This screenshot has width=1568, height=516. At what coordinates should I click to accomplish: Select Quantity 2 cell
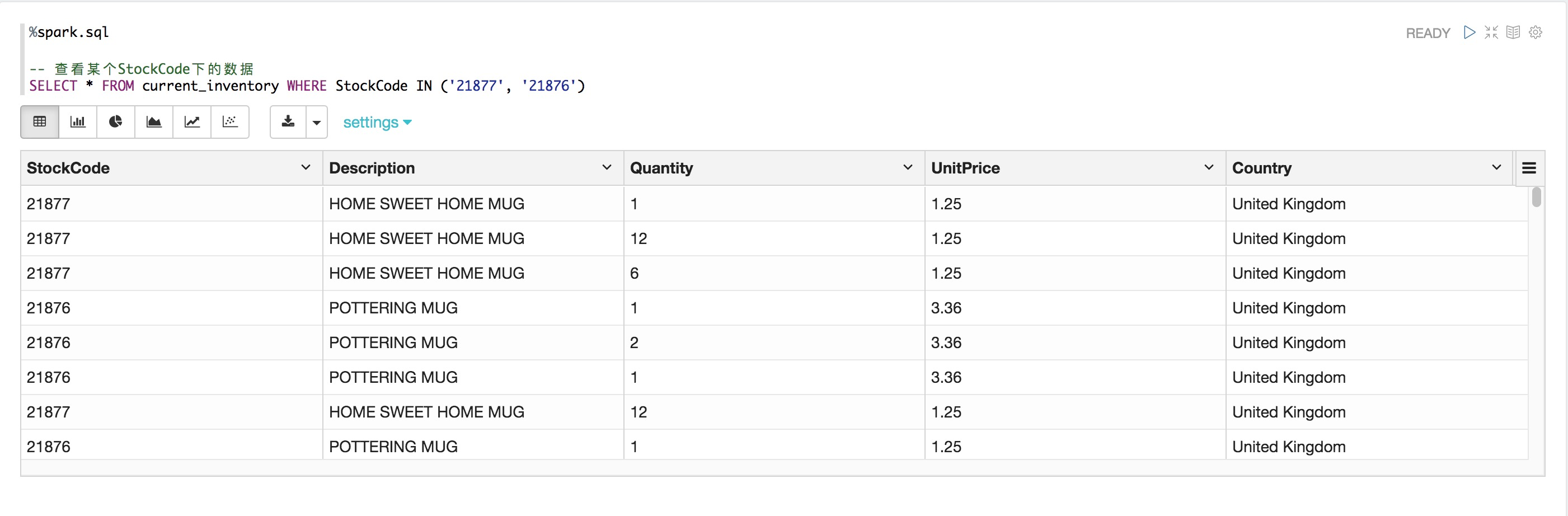coord(774,342)
